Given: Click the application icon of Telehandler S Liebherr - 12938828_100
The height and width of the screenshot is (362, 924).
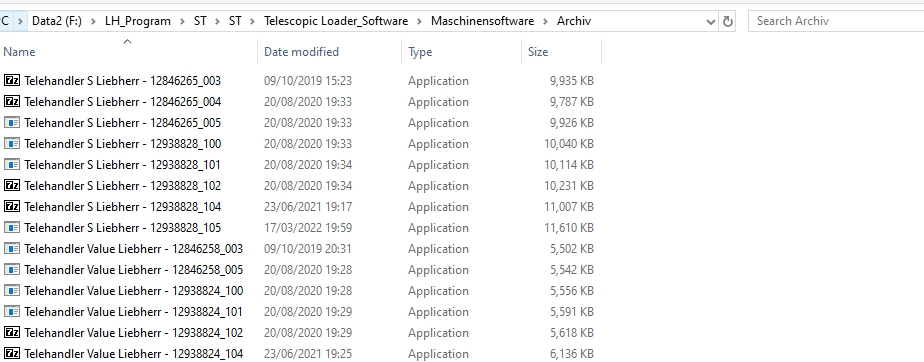Looking at the screenshot, I should coord(12,143).
